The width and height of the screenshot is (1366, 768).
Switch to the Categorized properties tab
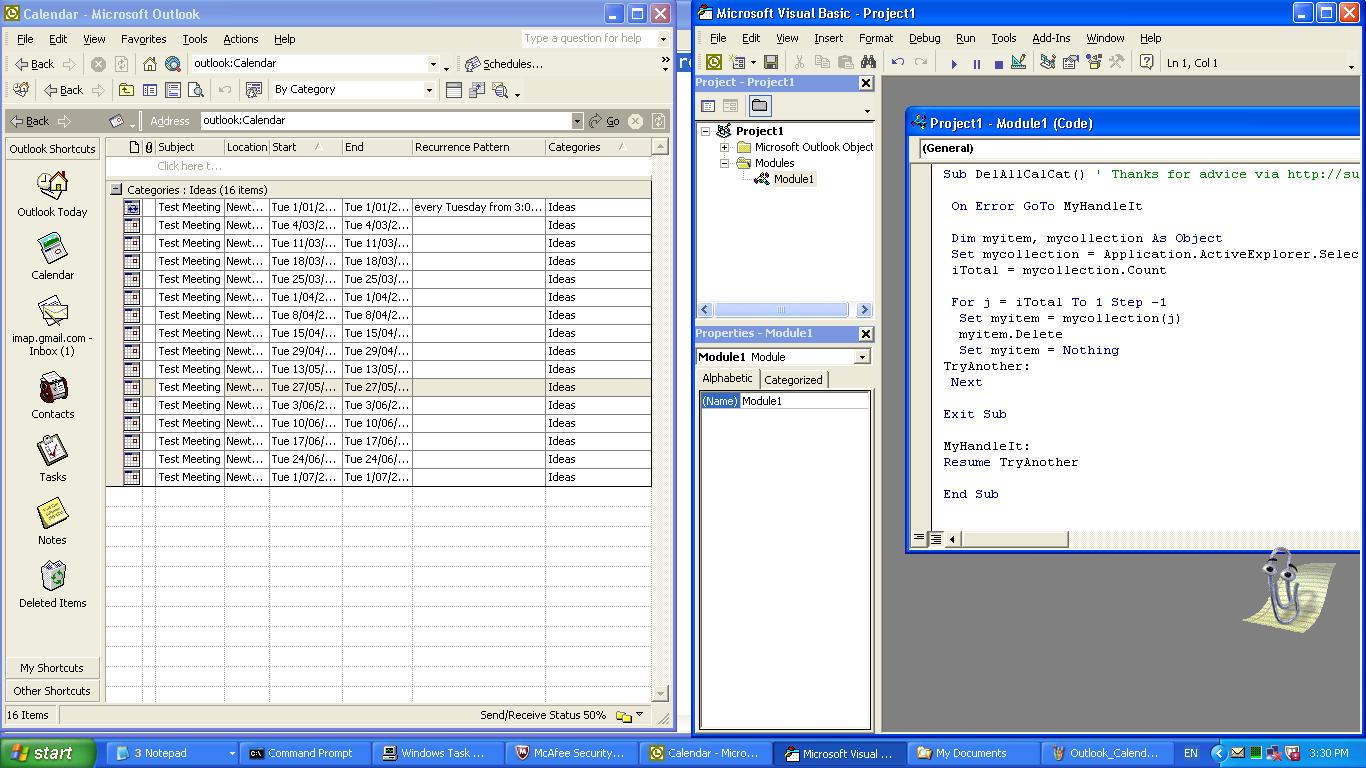click(x=793, y=380)
